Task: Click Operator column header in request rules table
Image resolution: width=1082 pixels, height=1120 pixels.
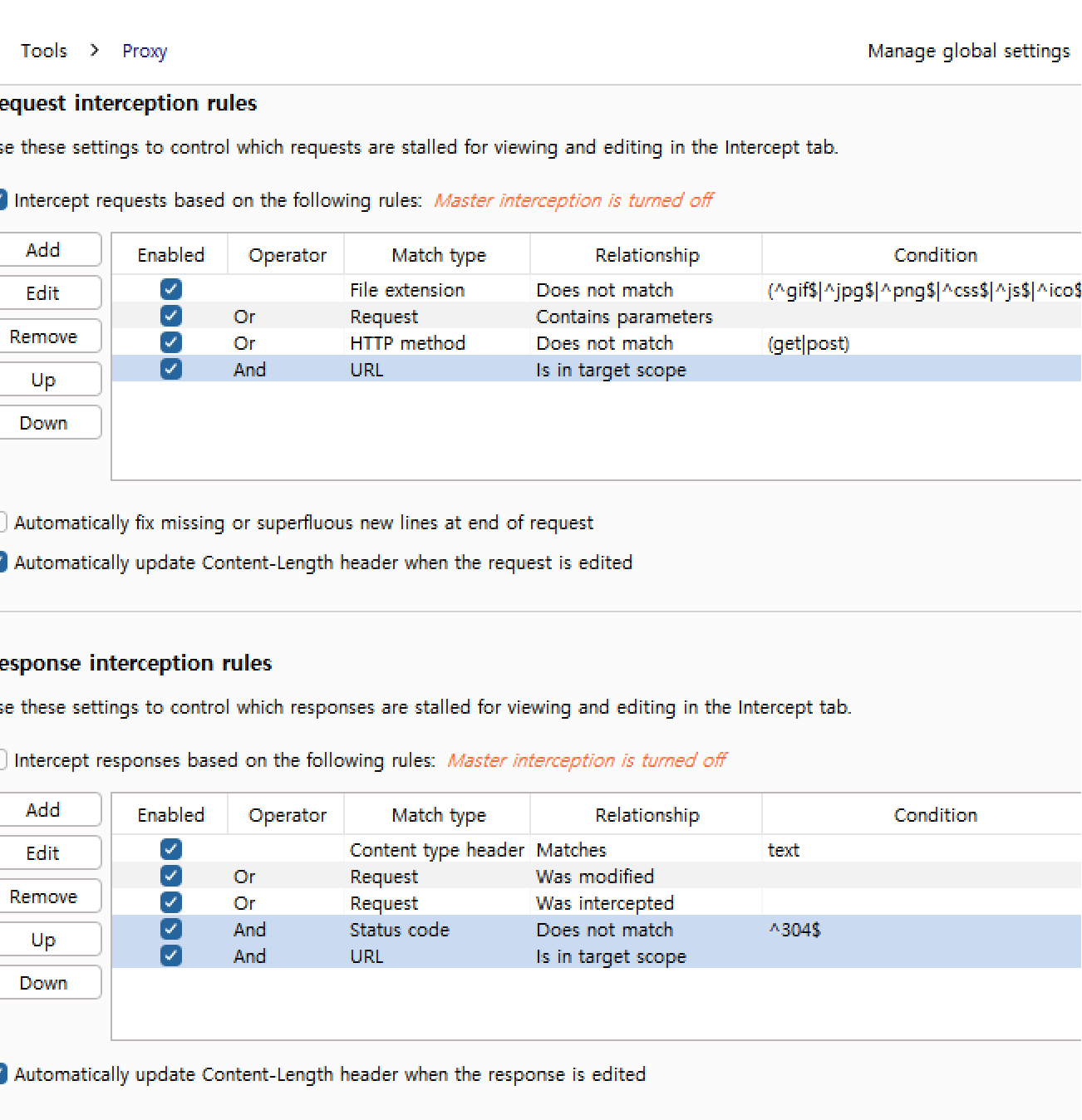Action: (x=288, y=255)
